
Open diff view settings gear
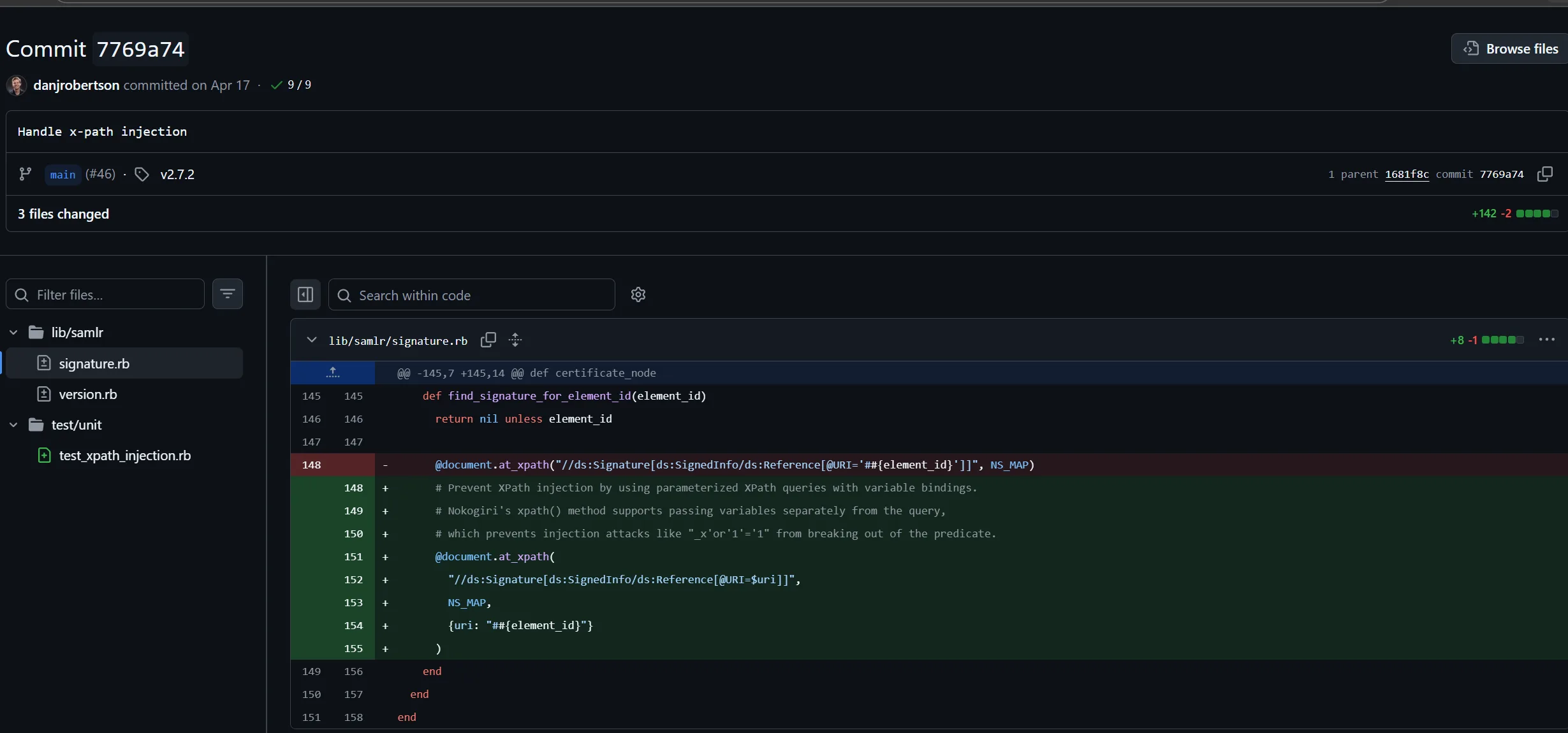[x=638, y=294]
